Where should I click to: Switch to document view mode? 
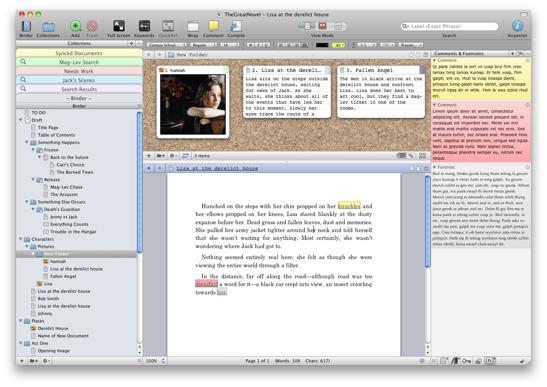click(307, 26)
